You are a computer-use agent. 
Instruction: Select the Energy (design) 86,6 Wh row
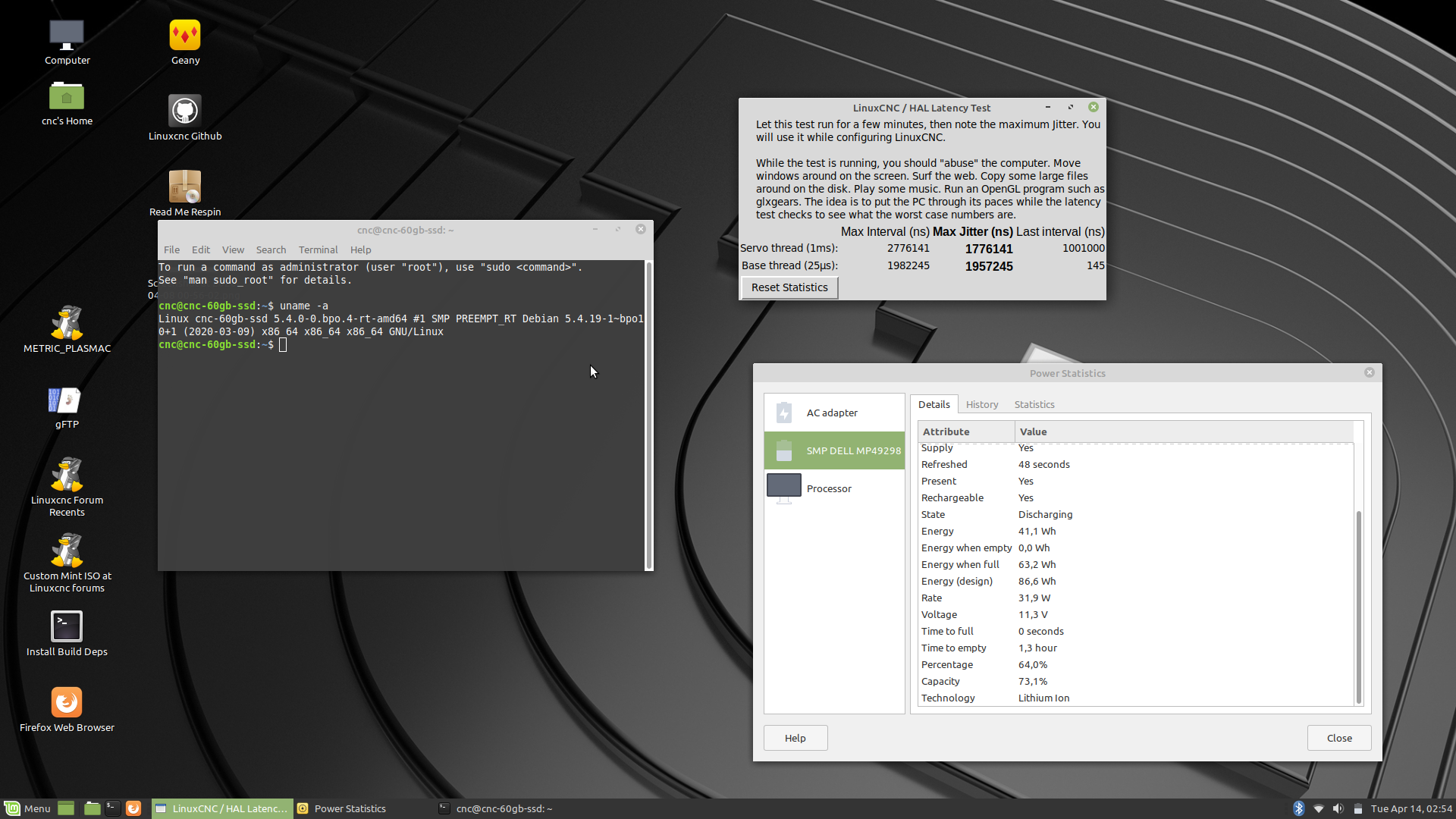click(1136, 581)
